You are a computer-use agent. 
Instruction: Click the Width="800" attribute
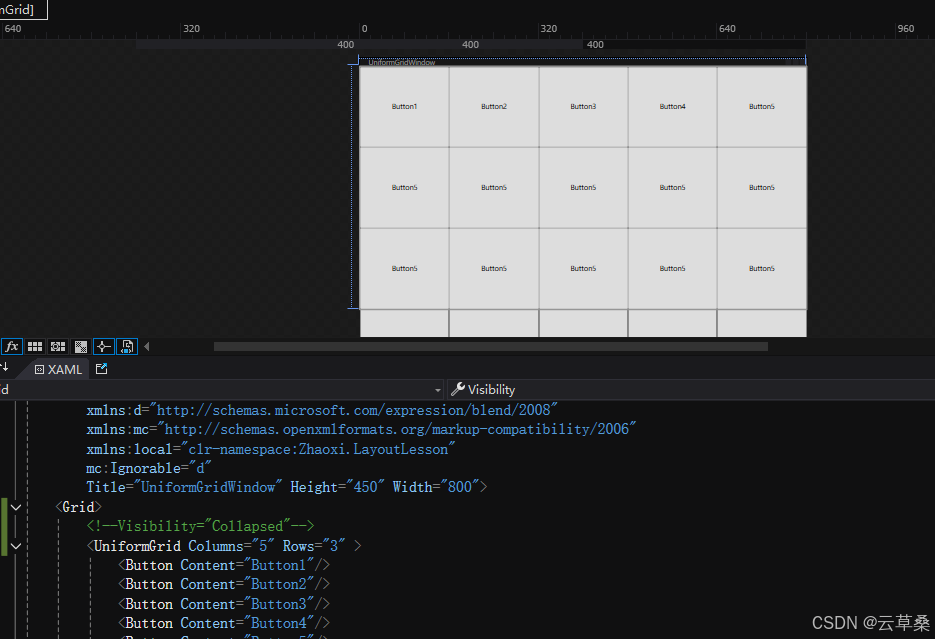coord(436,487)
